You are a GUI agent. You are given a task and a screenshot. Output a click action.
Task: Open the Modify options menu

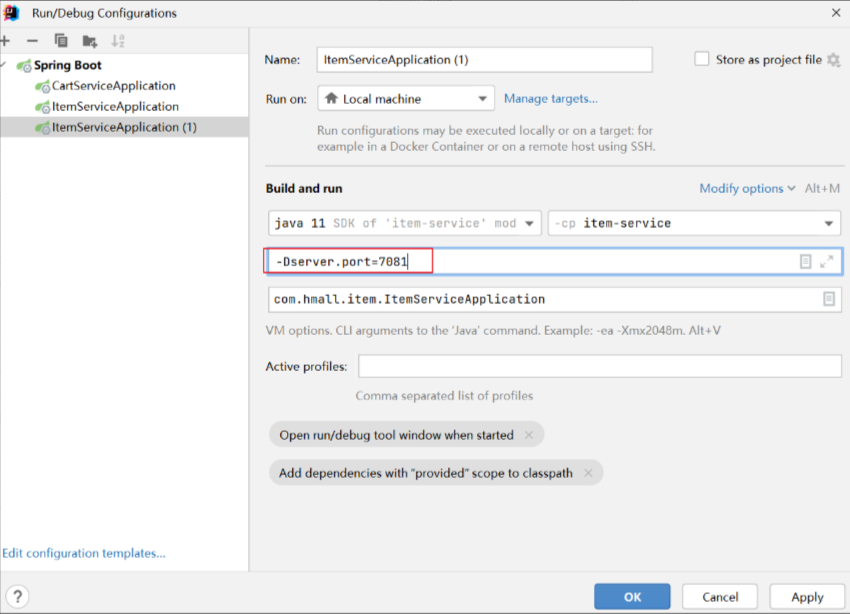point(747,188)
